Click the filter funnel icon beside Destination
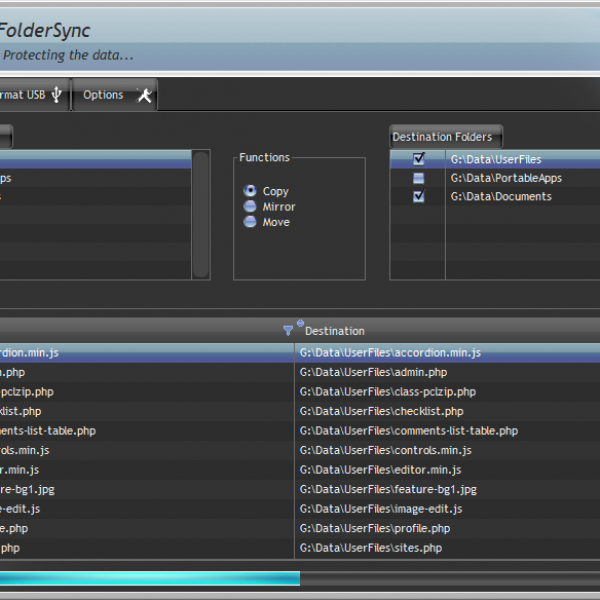 (x=288, y=330)
